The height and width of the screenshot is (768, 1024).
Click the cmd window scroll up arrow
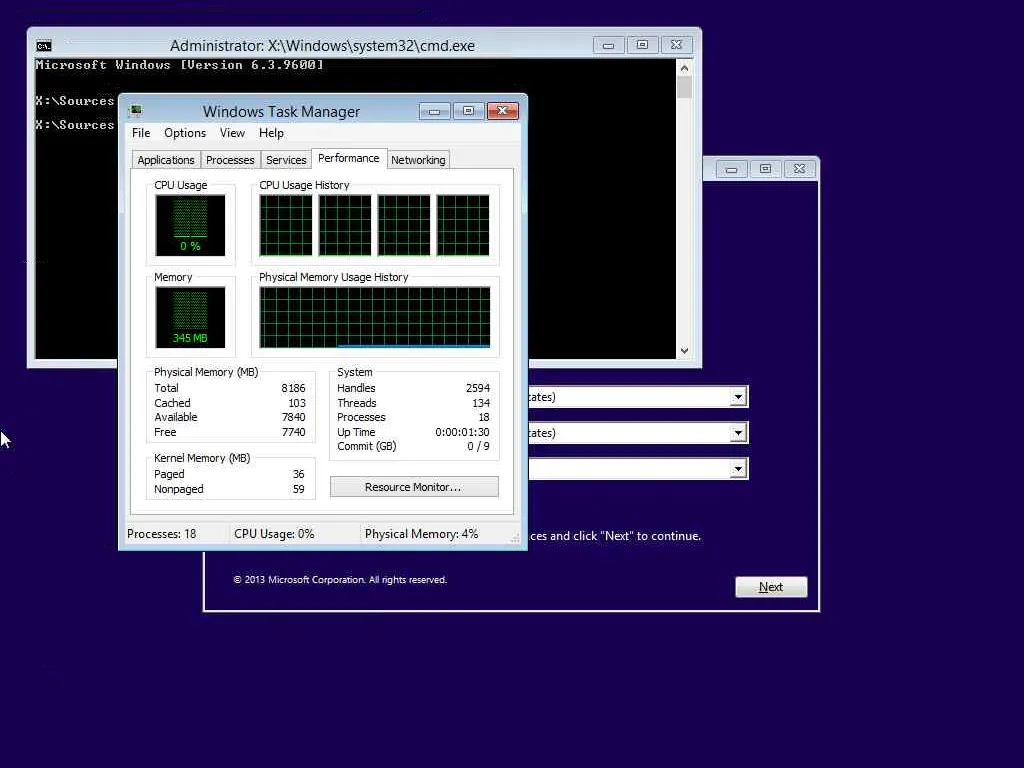point(684,68)
